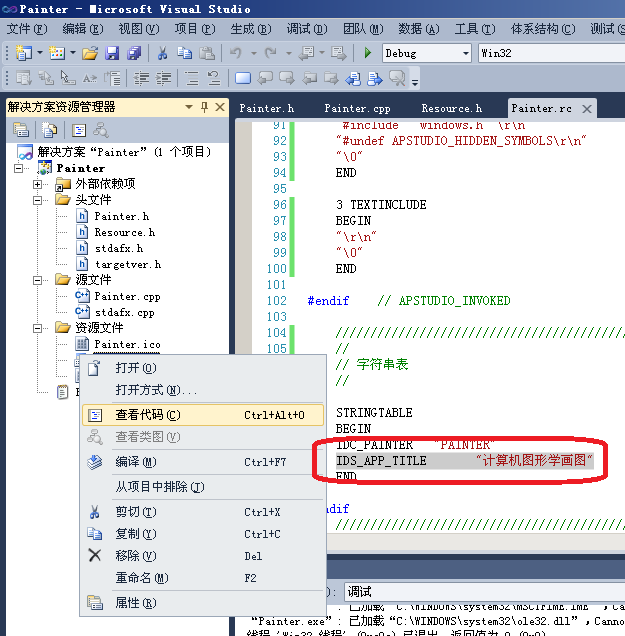Open the 文件(F) menu
The image size is (625, 636).
(x=27, y=29)
